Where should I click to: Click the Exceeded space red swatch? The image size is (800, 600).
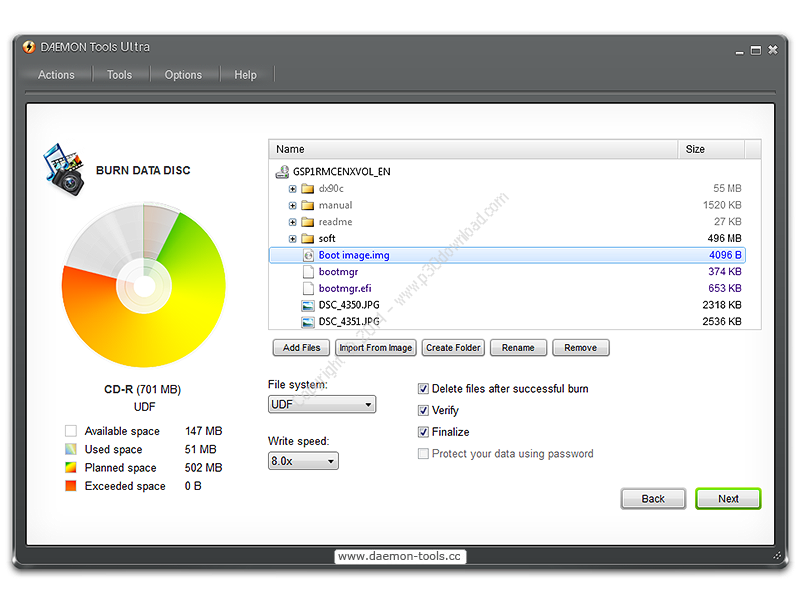(x=71, y=486)
